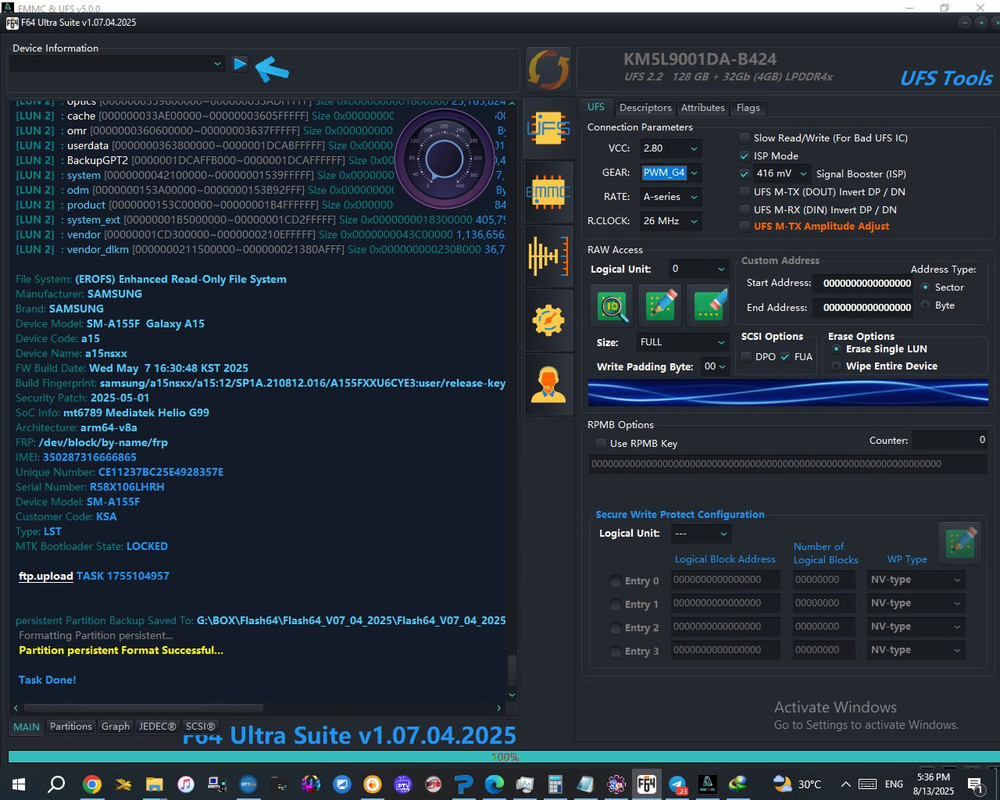Open RAW Access Logical Unit dropdown

point(698,269)
